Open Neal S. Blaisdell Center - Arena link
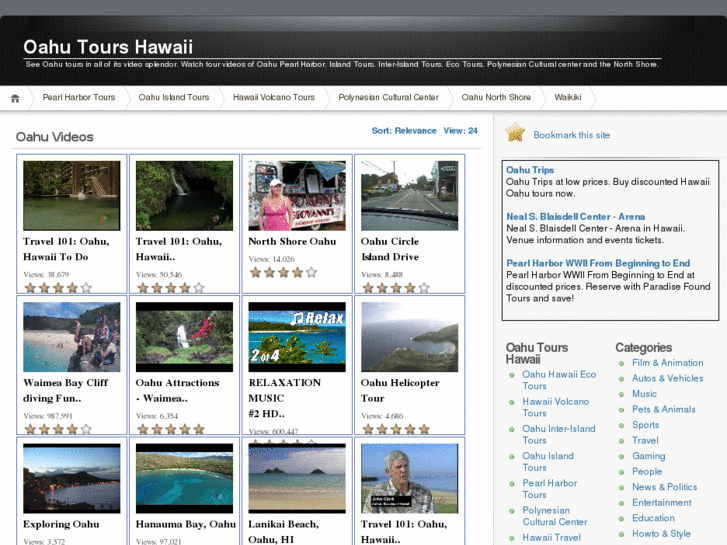The height and width of the screenshot is (545, 727). coord(575,217)
